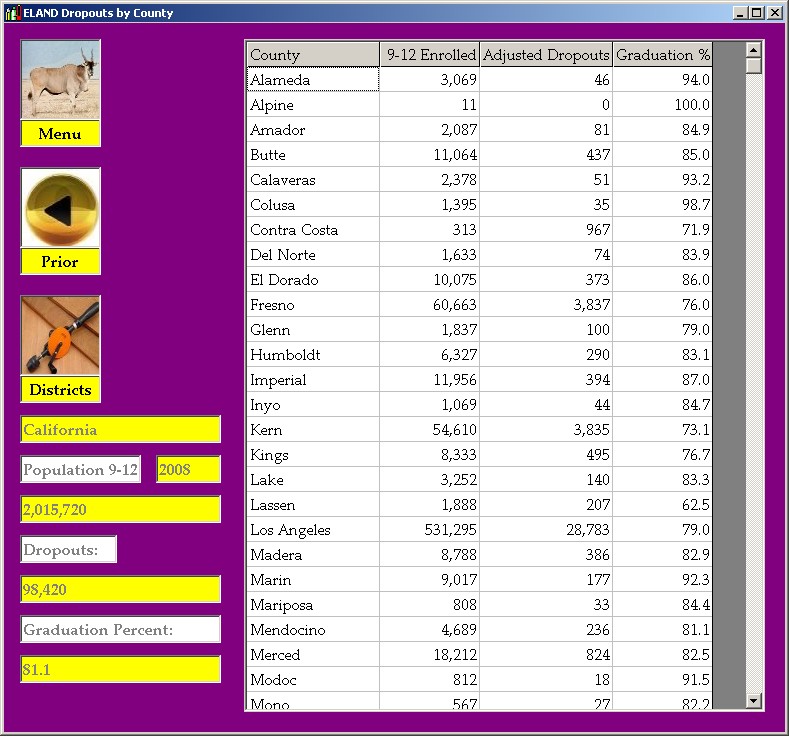789x736 pixels.
Task: Click the Adjusted Dropouts column header
Action: pos(545,55)
